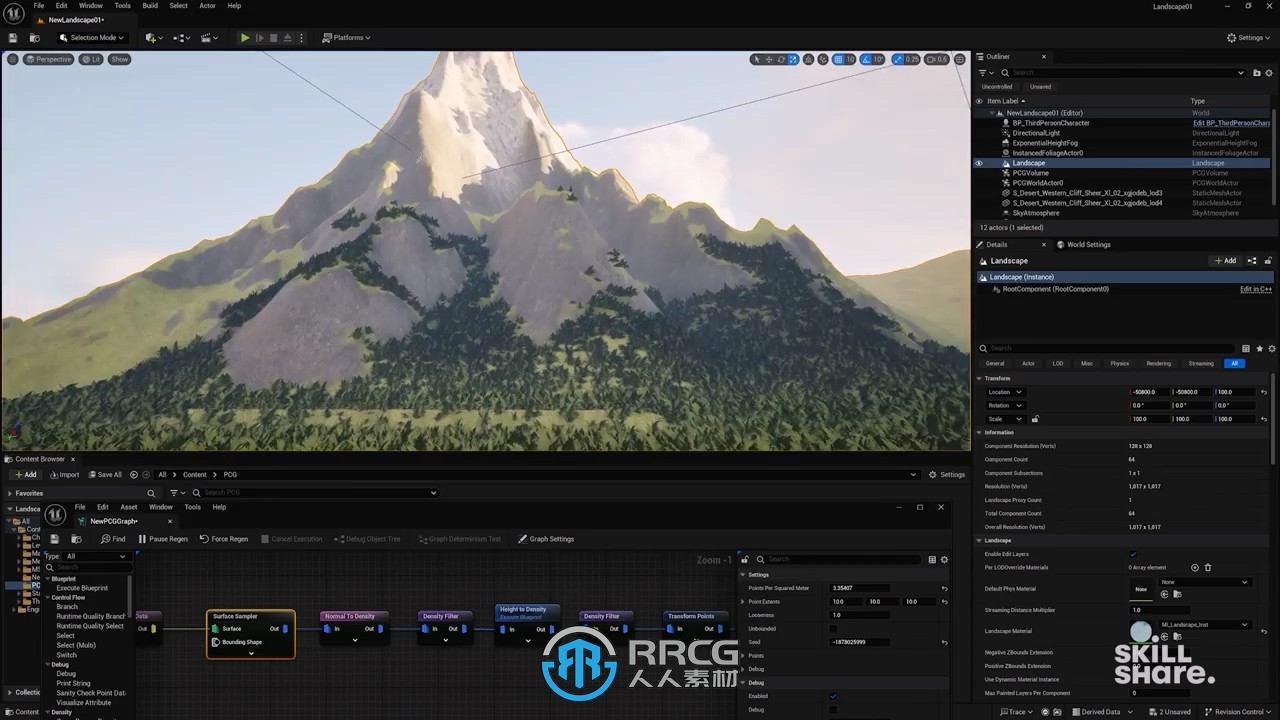Screen dimensions: 1280x720
Task: Open Settings in the main toolbar
Action: [x=1248, y=38]
